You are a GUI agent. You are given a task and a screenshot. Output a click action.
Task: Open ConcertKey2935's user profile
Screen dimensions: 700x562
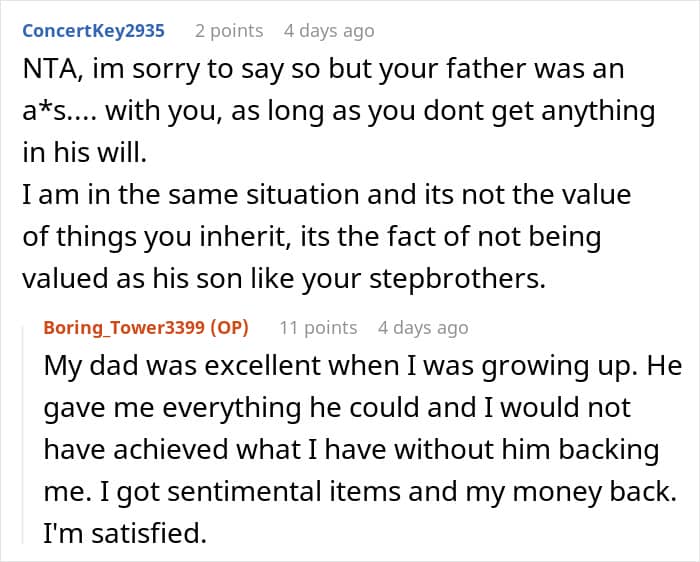coord(93,30)
